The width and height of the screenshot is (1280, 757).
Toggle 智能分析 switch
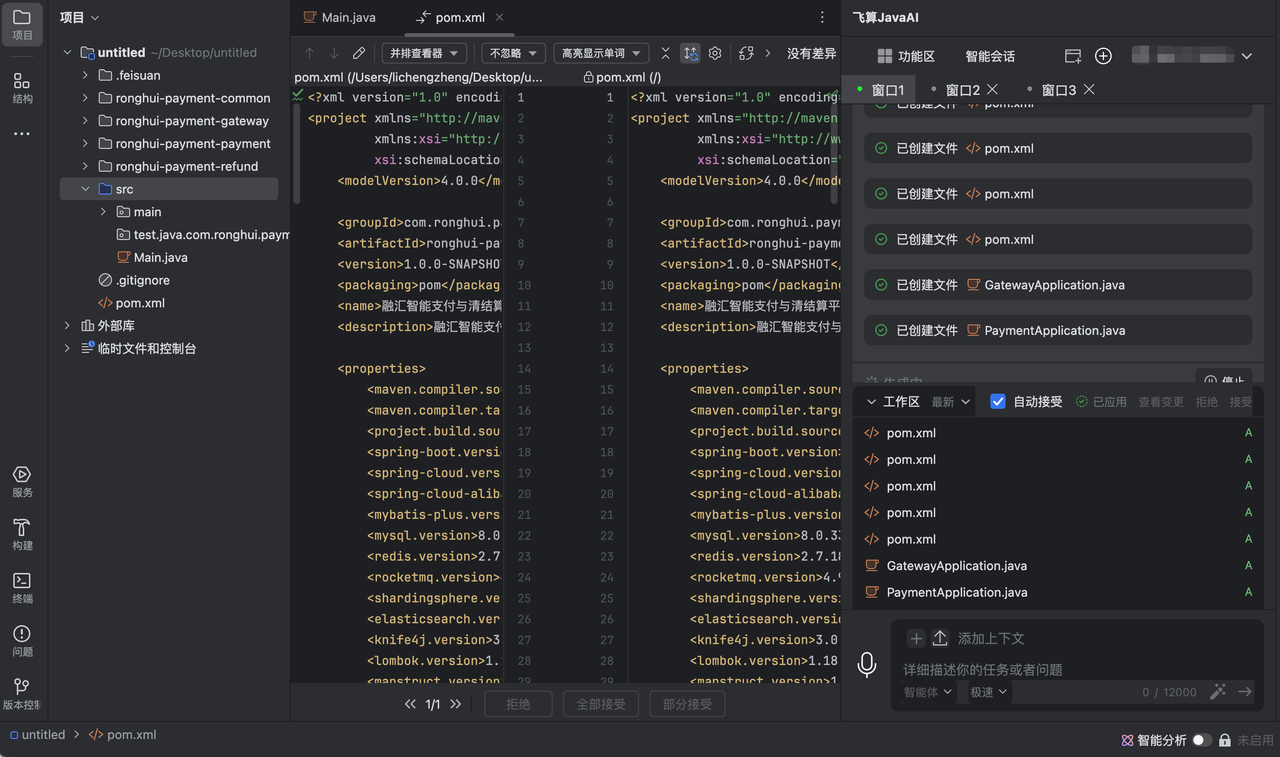(x=1202, y=740)
